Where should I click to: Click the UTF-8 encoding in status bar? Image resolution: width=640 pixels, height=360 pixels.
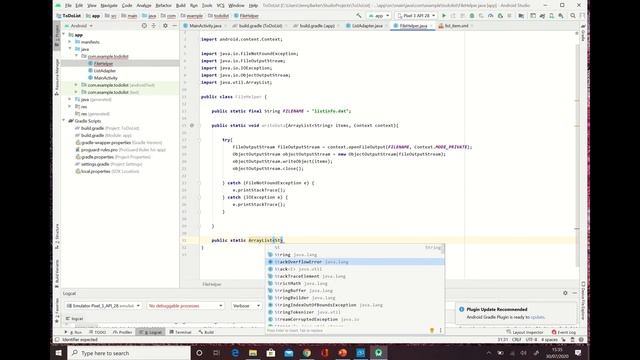pos(531,339)
